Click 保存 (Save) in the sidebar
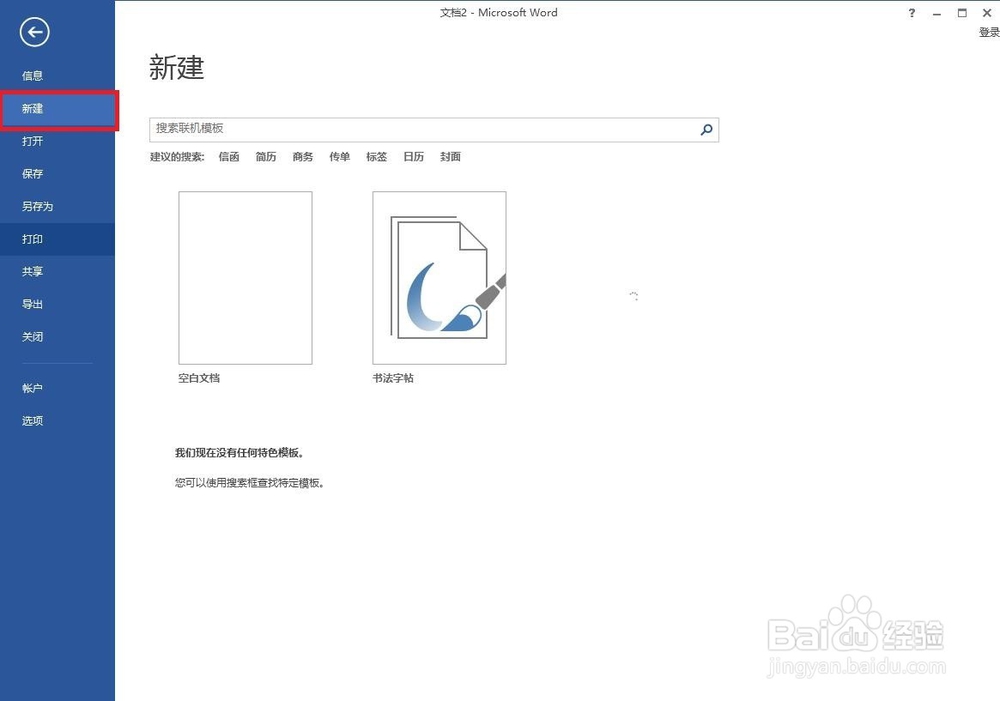Viewport: 1000px width, 701px height. click(x=32, y=173)
